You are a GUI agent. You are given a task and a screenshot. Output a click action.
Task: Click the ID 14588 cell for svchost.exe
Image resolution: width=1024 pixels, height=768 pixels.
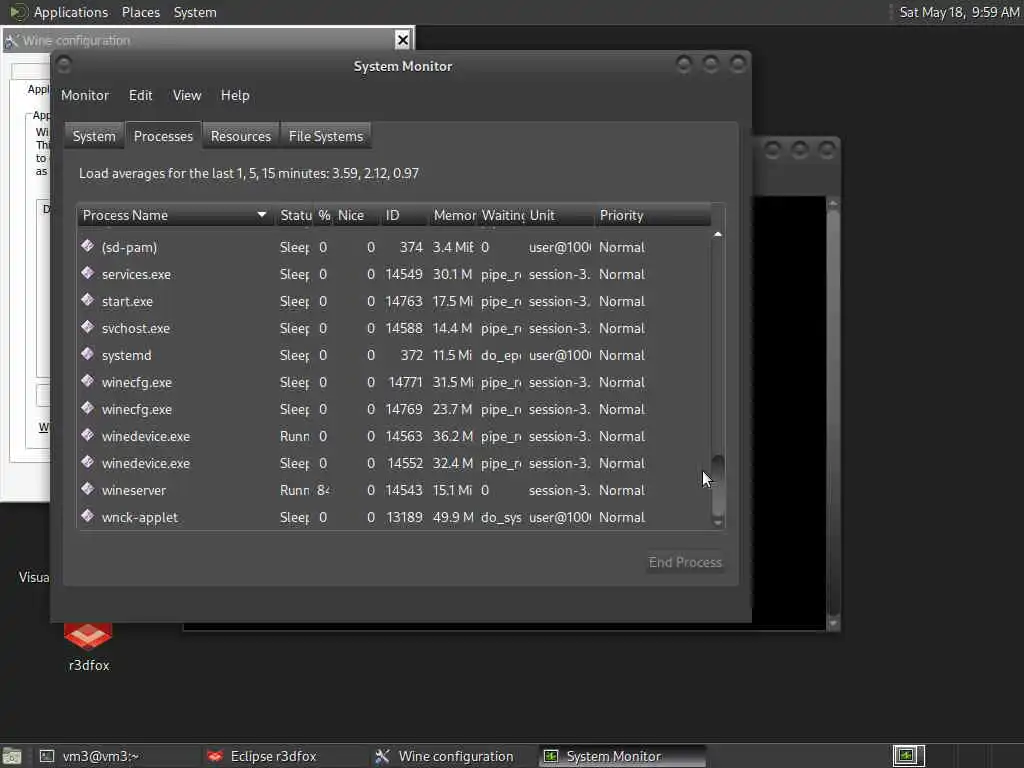point(404,328)
